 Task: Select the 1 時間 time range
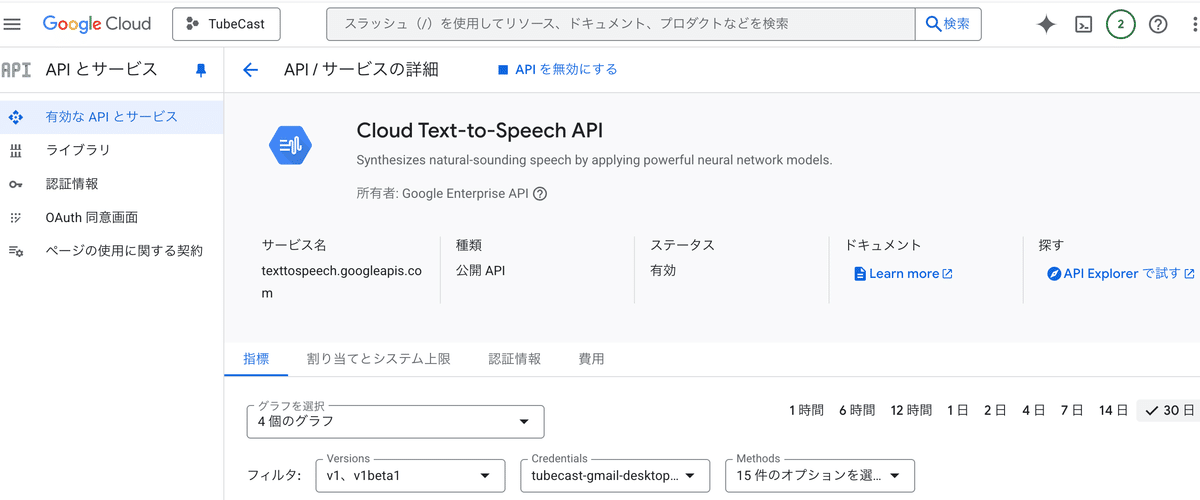point(806,410)
